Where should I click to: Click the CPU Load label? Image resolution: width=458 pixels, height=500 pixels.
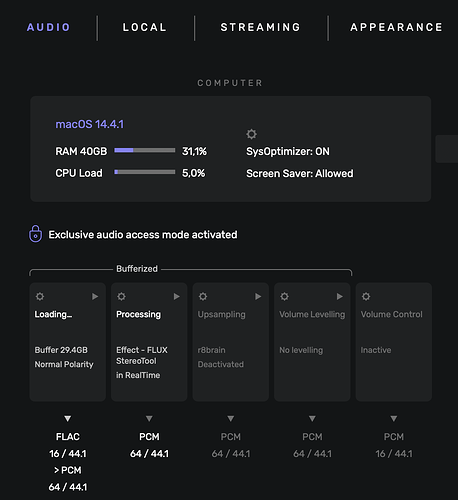pos(79,173)
